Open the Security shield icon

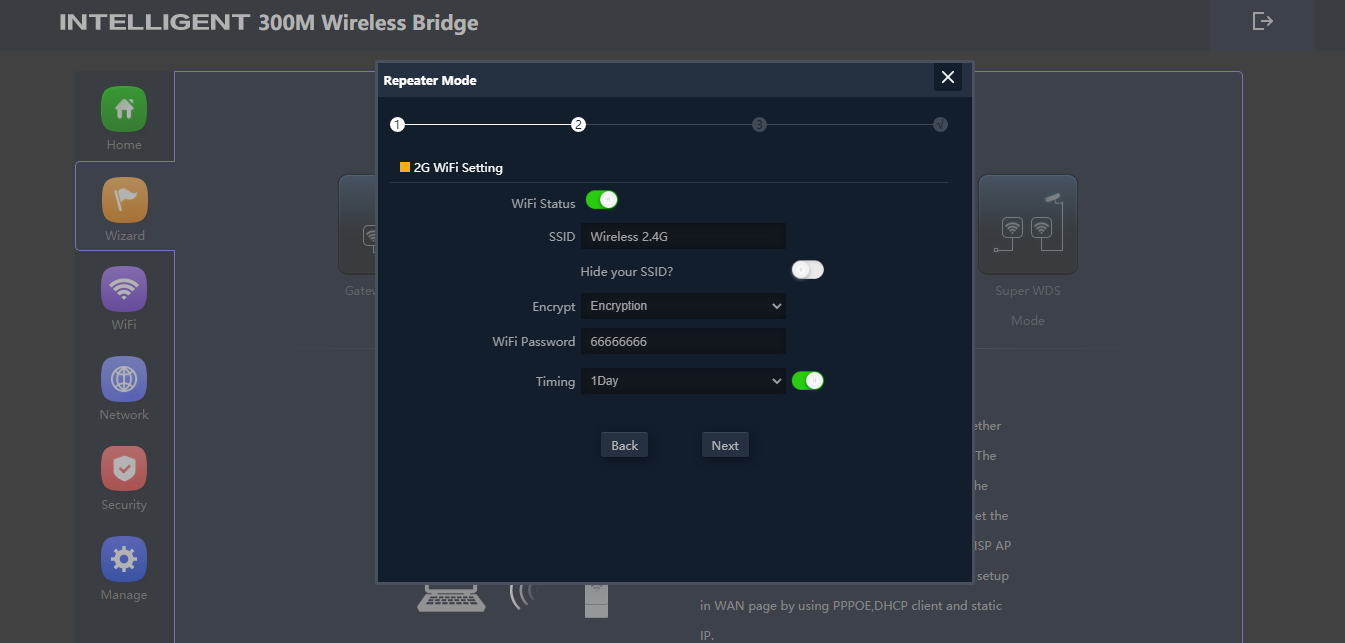(x=124, y=469)
